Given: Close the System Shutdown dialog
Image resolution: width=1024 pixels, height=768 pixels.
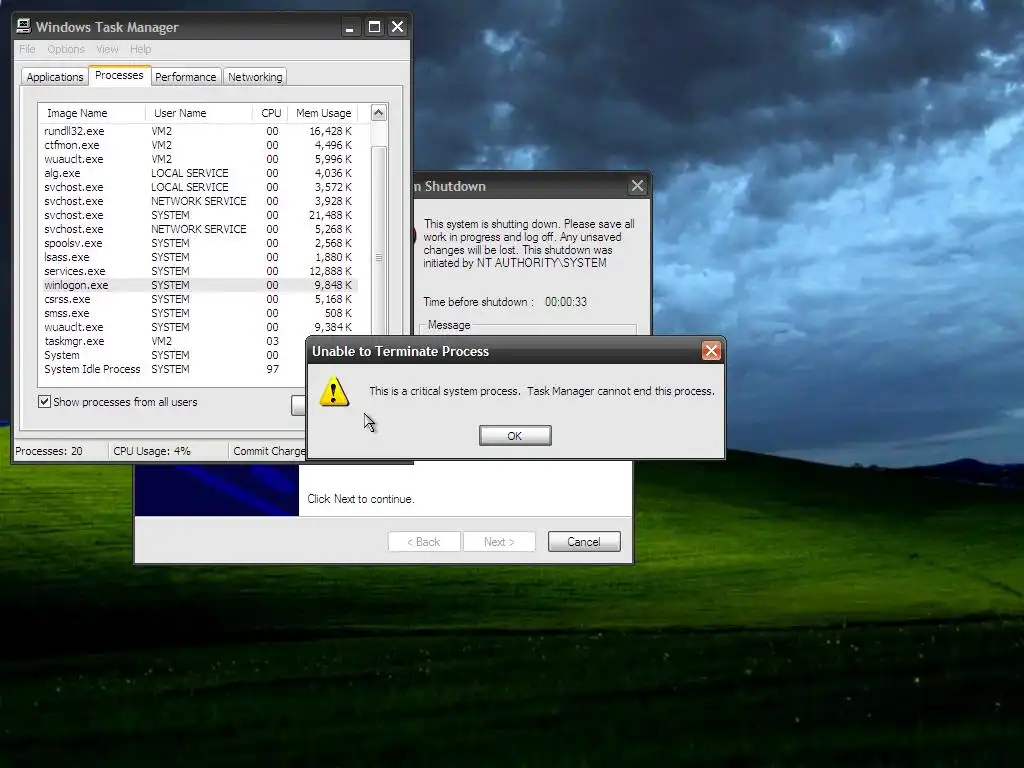Looking at the screenshot, I should [637, 186].
